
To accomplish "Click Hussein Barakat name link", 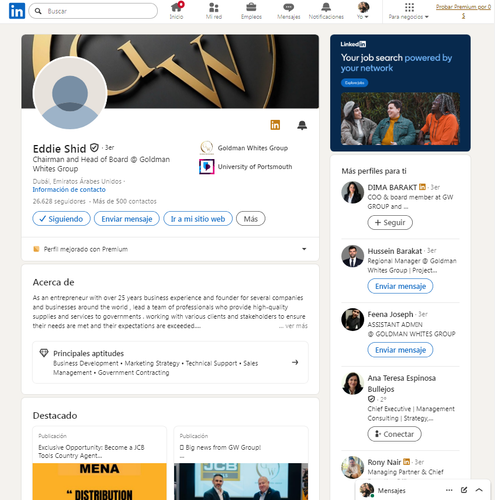I will pyautogui.click(x=395, y=251).
